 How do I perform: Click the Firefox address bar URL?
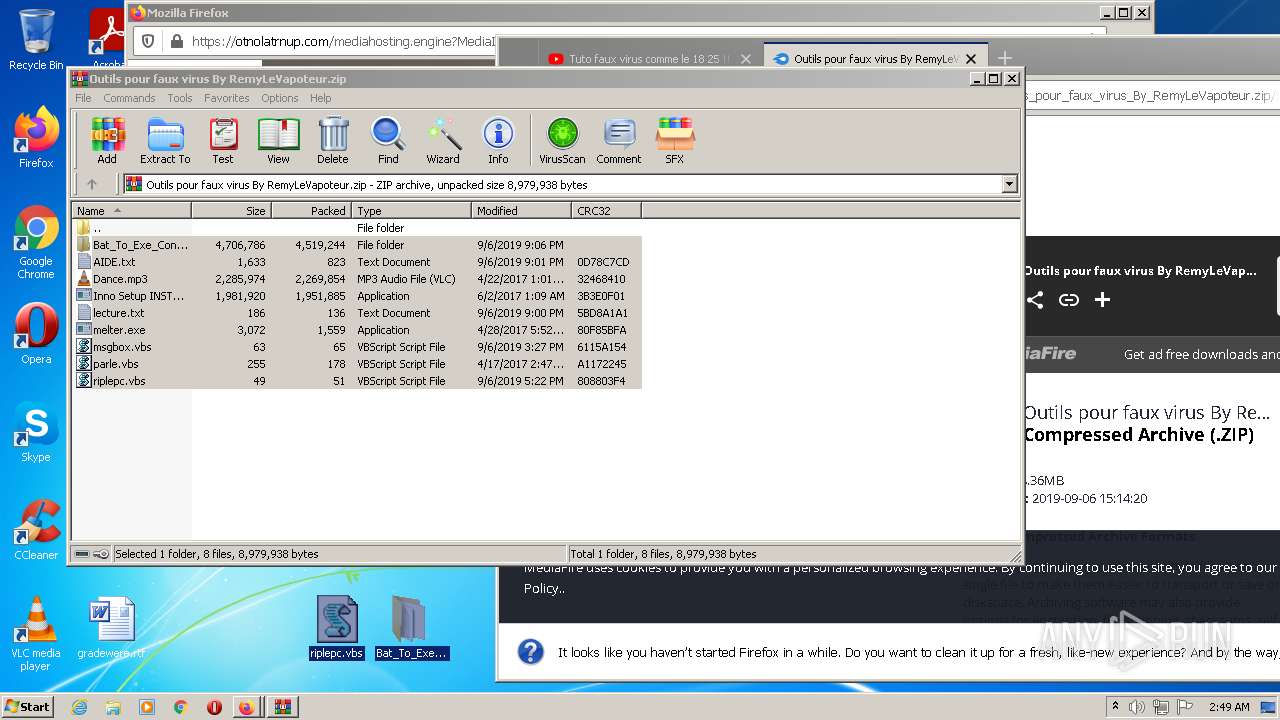click(x=343, y=41)
